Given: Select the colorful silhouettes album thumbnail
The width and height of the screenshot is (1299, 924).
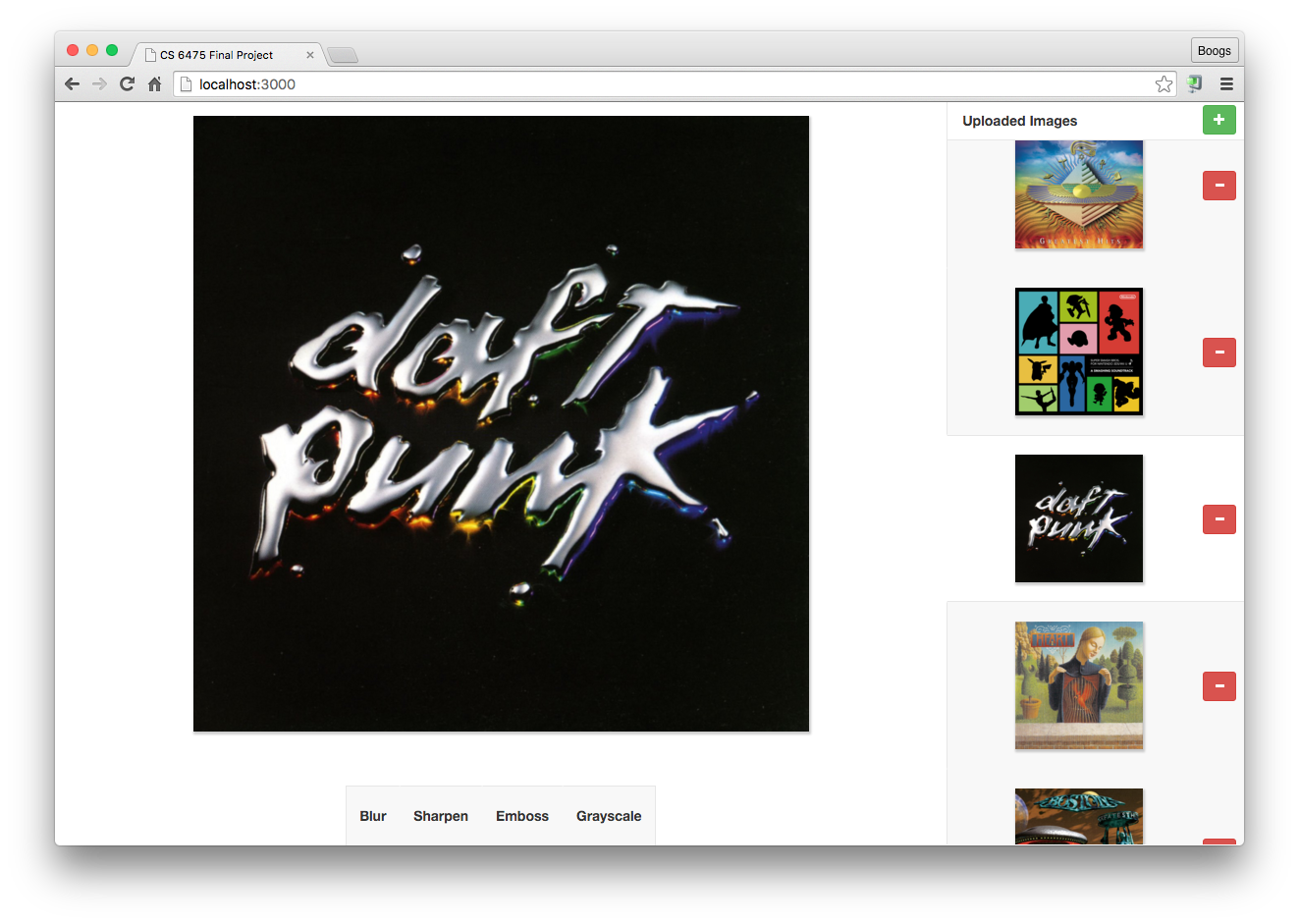Looking at the screenshot, I should tap(1079, 352).
